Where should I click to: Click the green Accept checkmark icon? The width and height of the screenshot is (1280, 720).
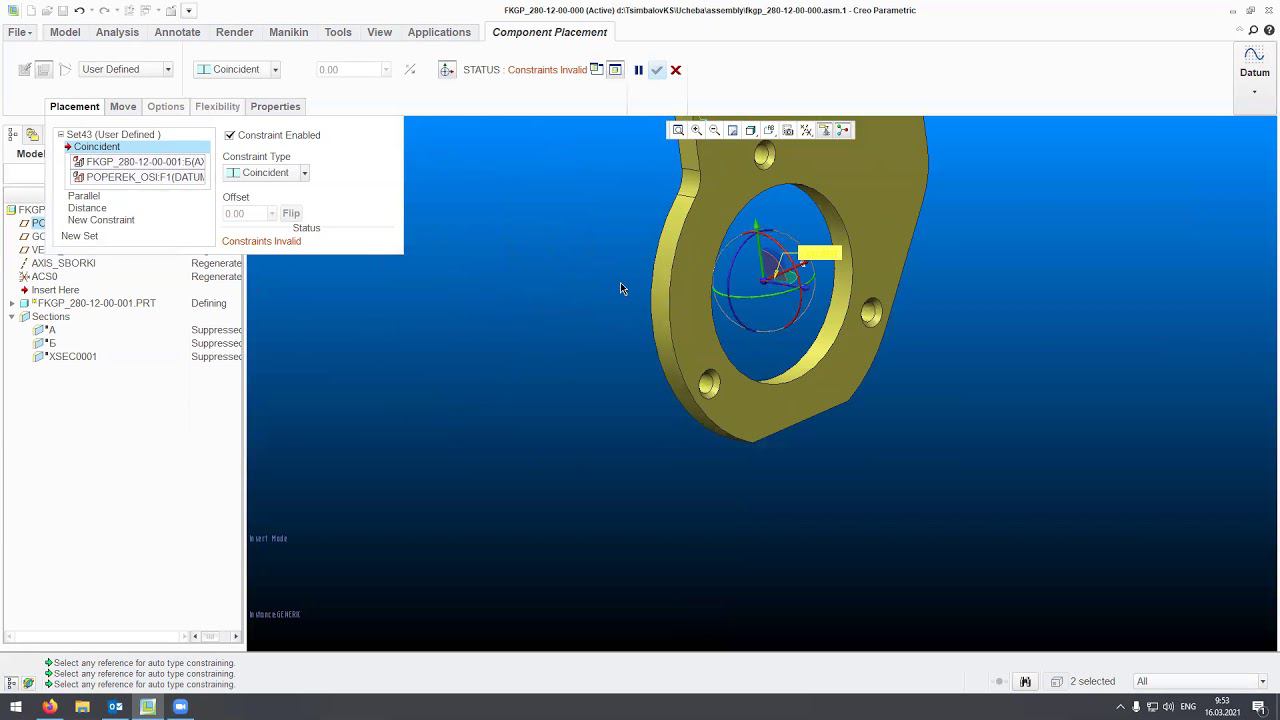click(x=657, y=70)
